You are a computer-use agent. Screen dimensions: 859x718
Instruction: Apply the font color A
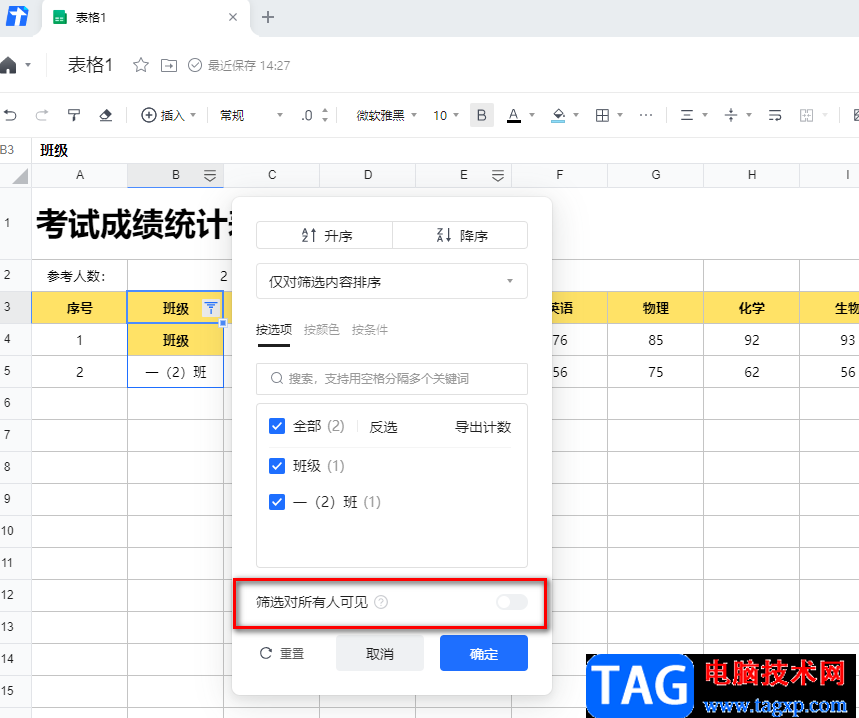[x=513, y=115]
